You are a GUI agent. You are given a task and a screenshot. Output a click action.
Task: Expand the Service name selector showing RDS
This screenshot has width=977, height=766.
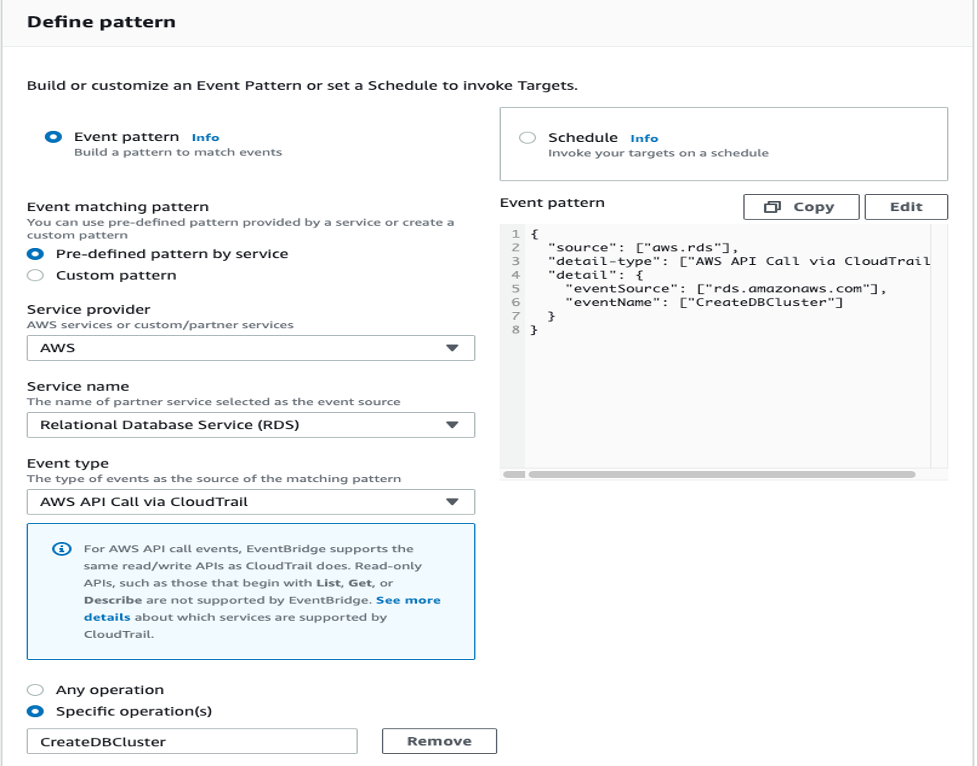click(x=254, y=425)
